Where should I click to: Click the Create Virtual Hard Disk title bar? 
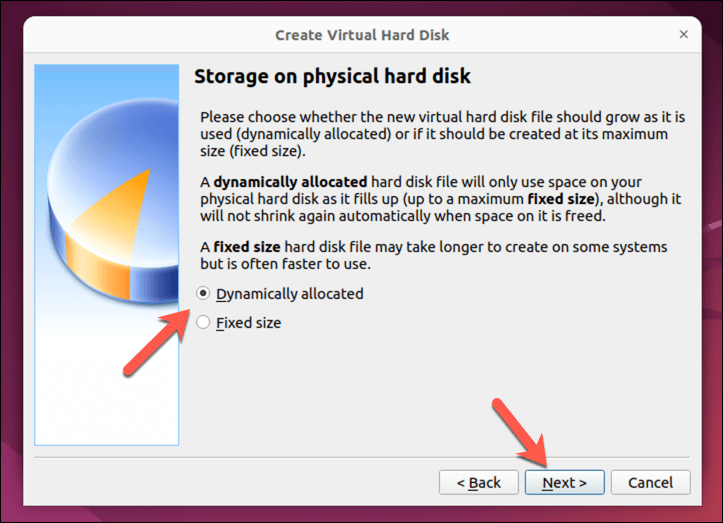[362, 35]
